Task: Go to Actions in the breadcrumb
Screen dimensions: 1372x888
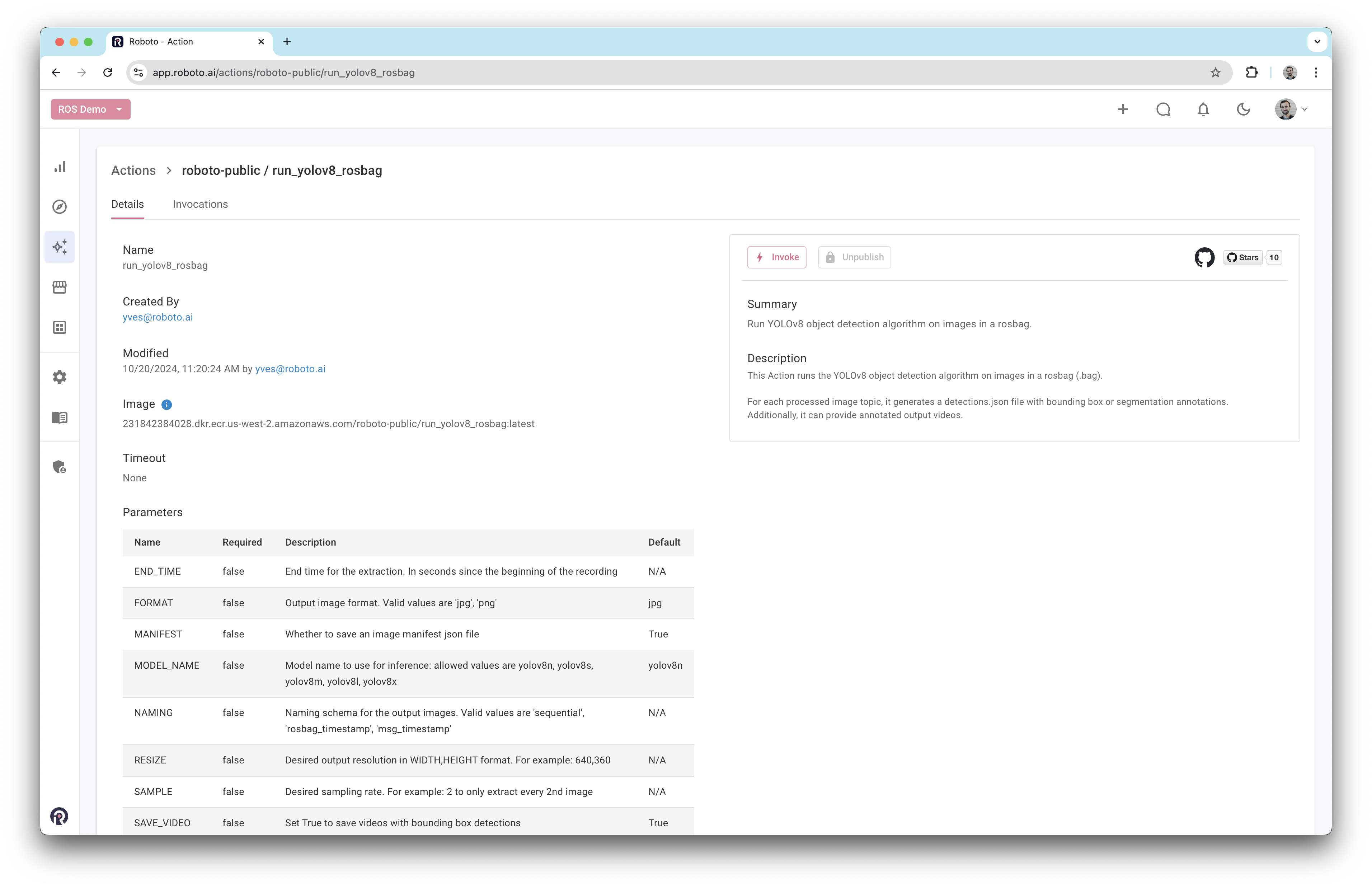Action: click(133, 171)
